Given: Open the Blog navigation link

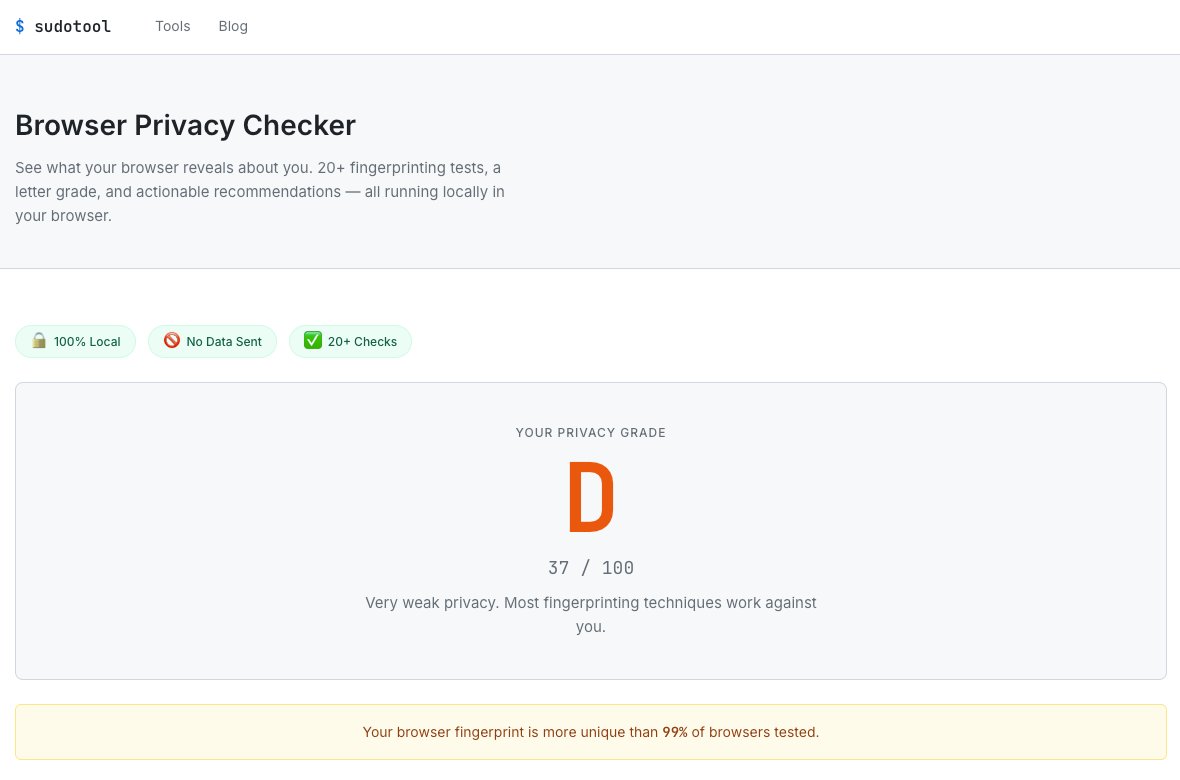Looking at the screenshot, I should (x=233, y=26).
